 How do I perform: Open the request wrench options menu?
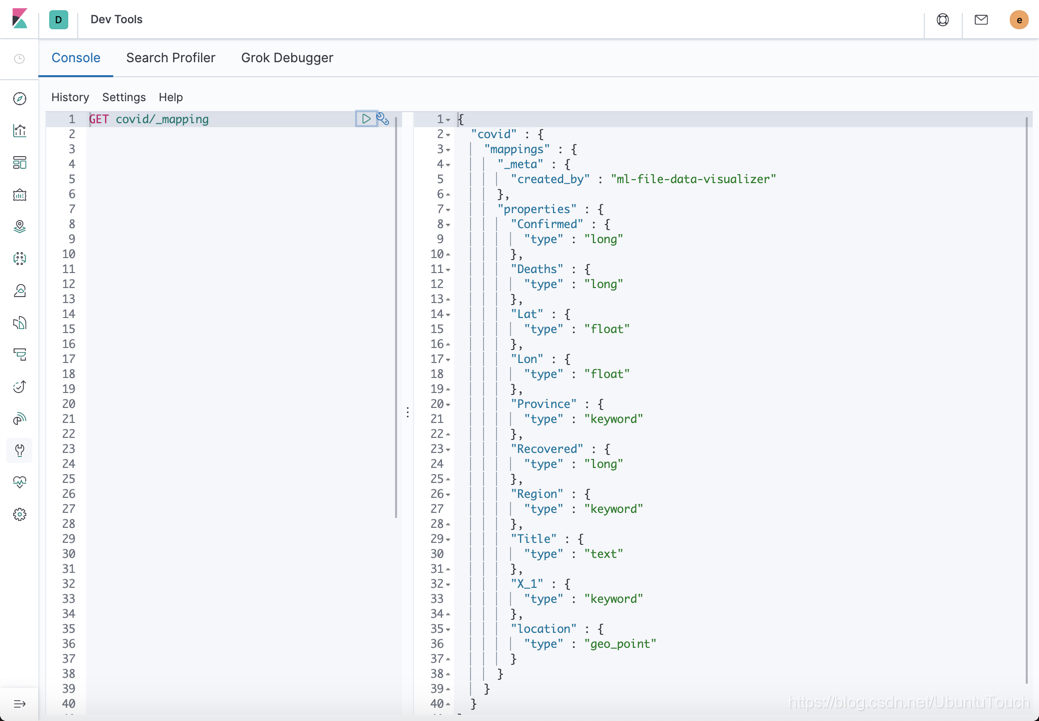pyautogui.click(x=383, y=119)
